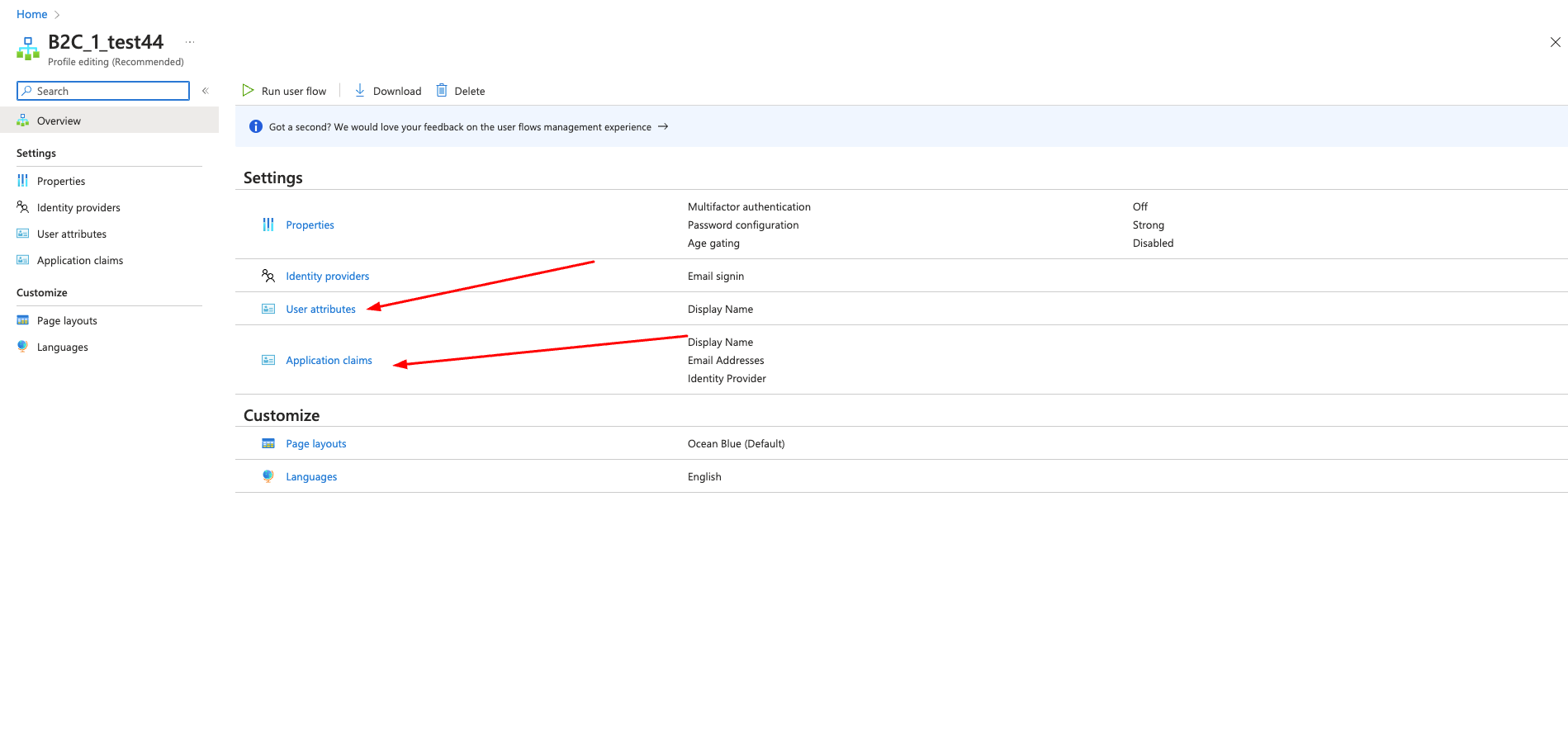Screen dimensions: 1568x733
Task: Click the User attributes icon in the sidebar
Action: [x=23, y=234]
